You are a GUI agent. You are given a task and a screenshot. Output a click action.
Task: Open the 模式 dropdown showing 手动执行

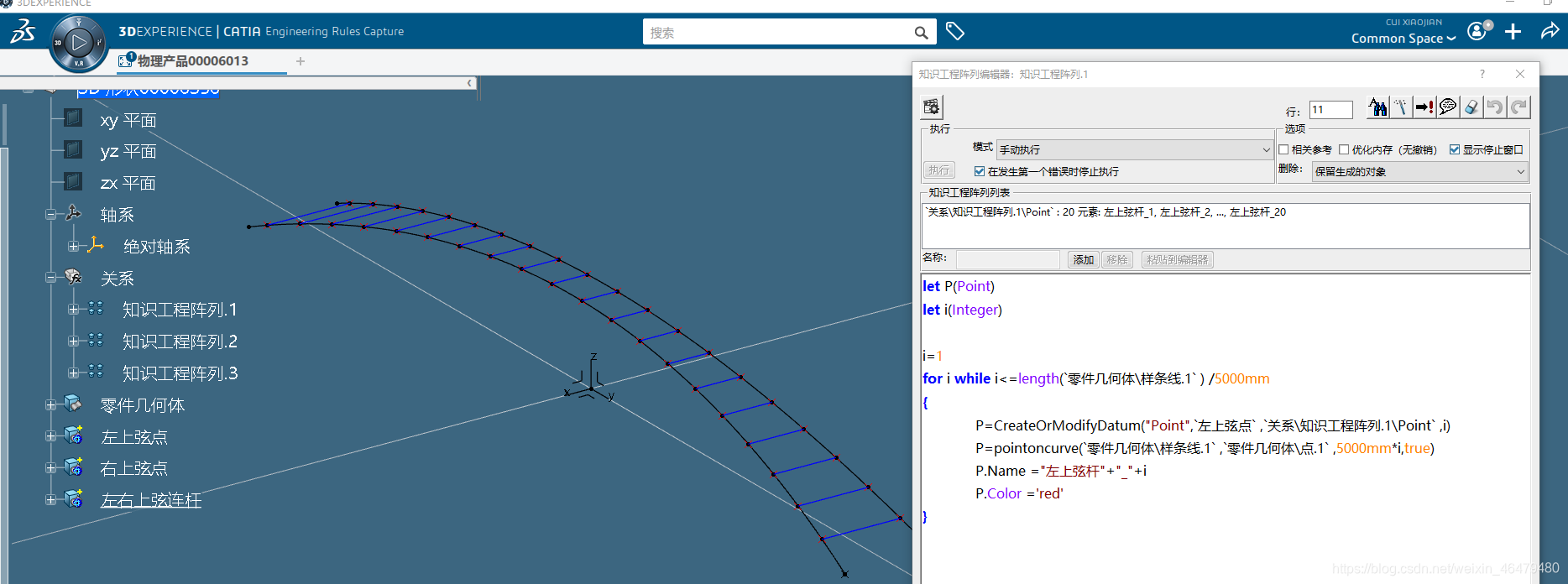tap(1134, 149)
